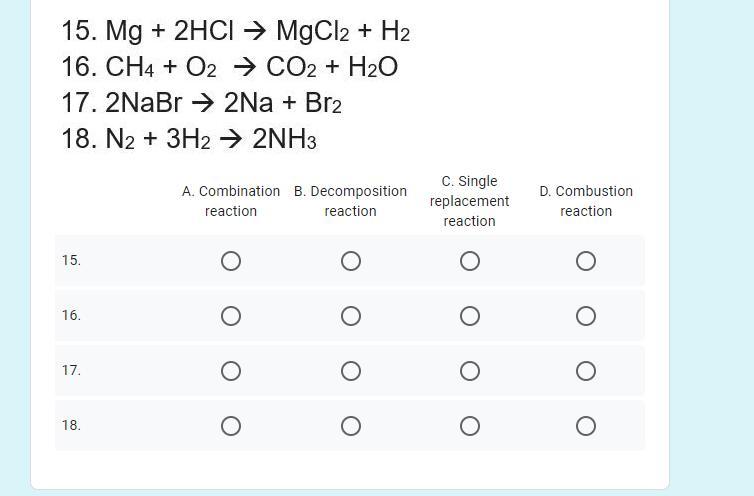The image size is (754, 496).
Task: Pick Combustion reaction for question 17
Action: click(586, 371)
